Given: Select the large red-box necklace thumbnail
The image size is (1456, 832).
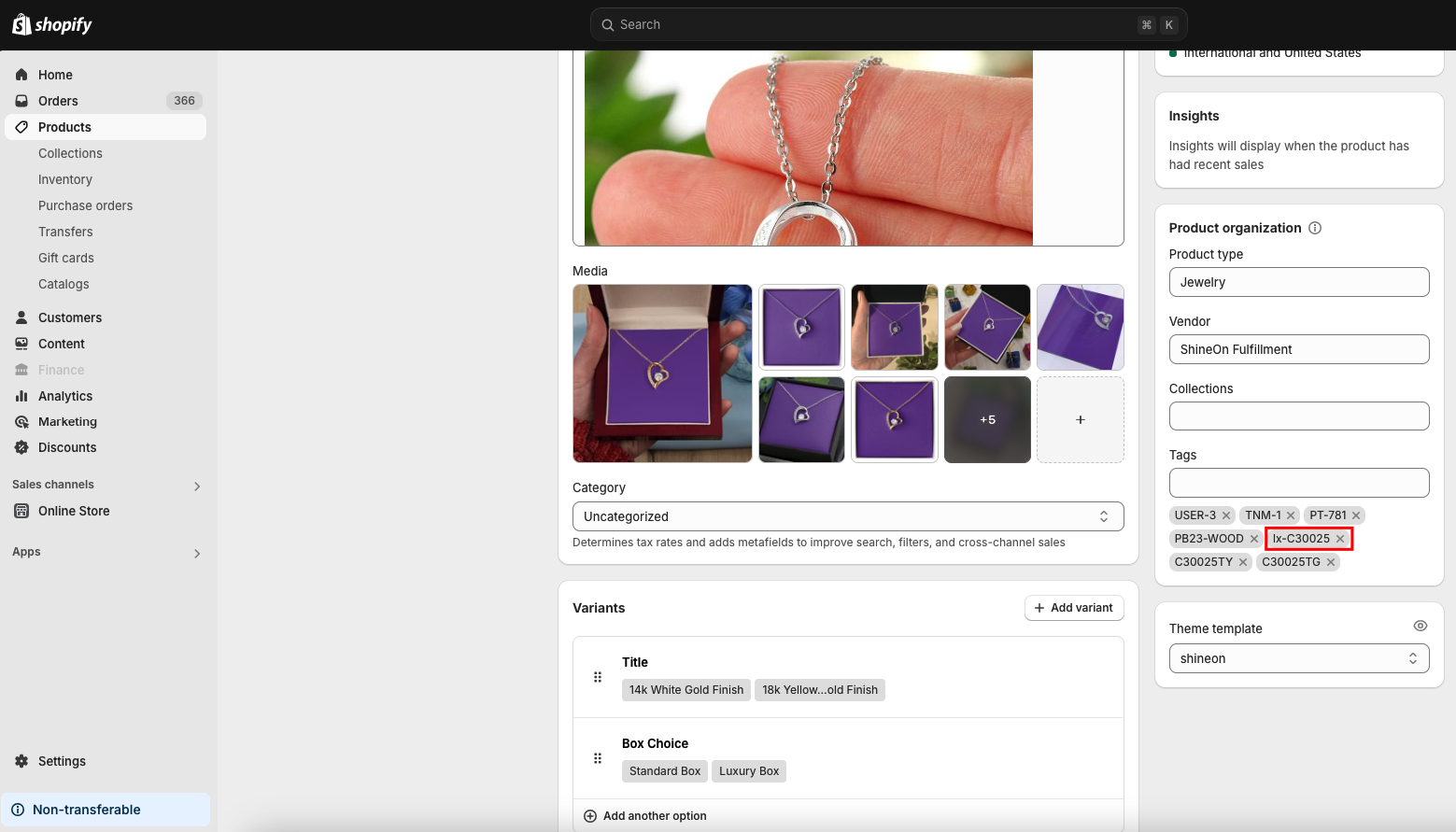Looking at the screenshot, I should point(662,374).
